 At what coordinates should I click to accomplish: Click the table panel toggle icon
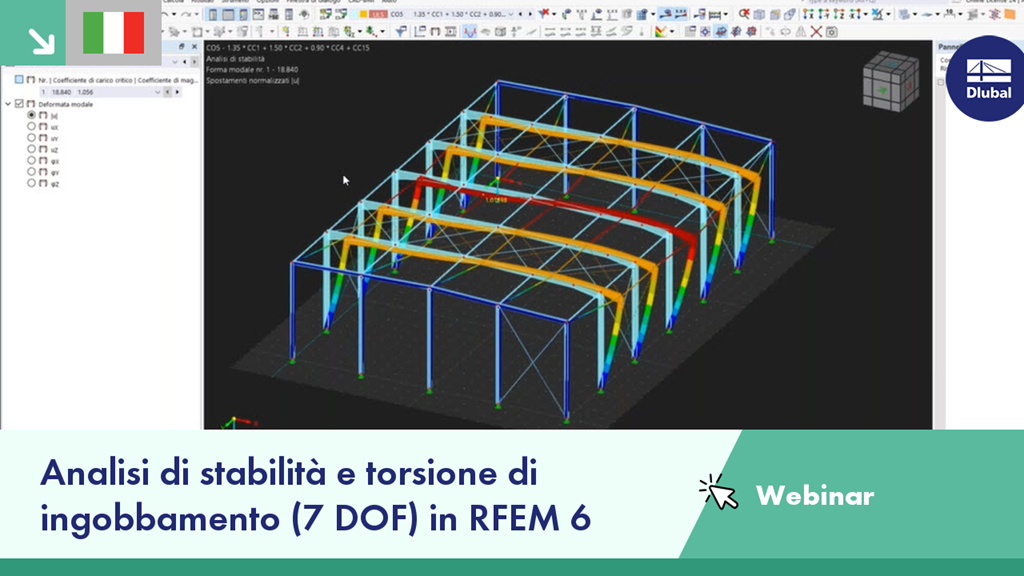[x=228, y=14]
